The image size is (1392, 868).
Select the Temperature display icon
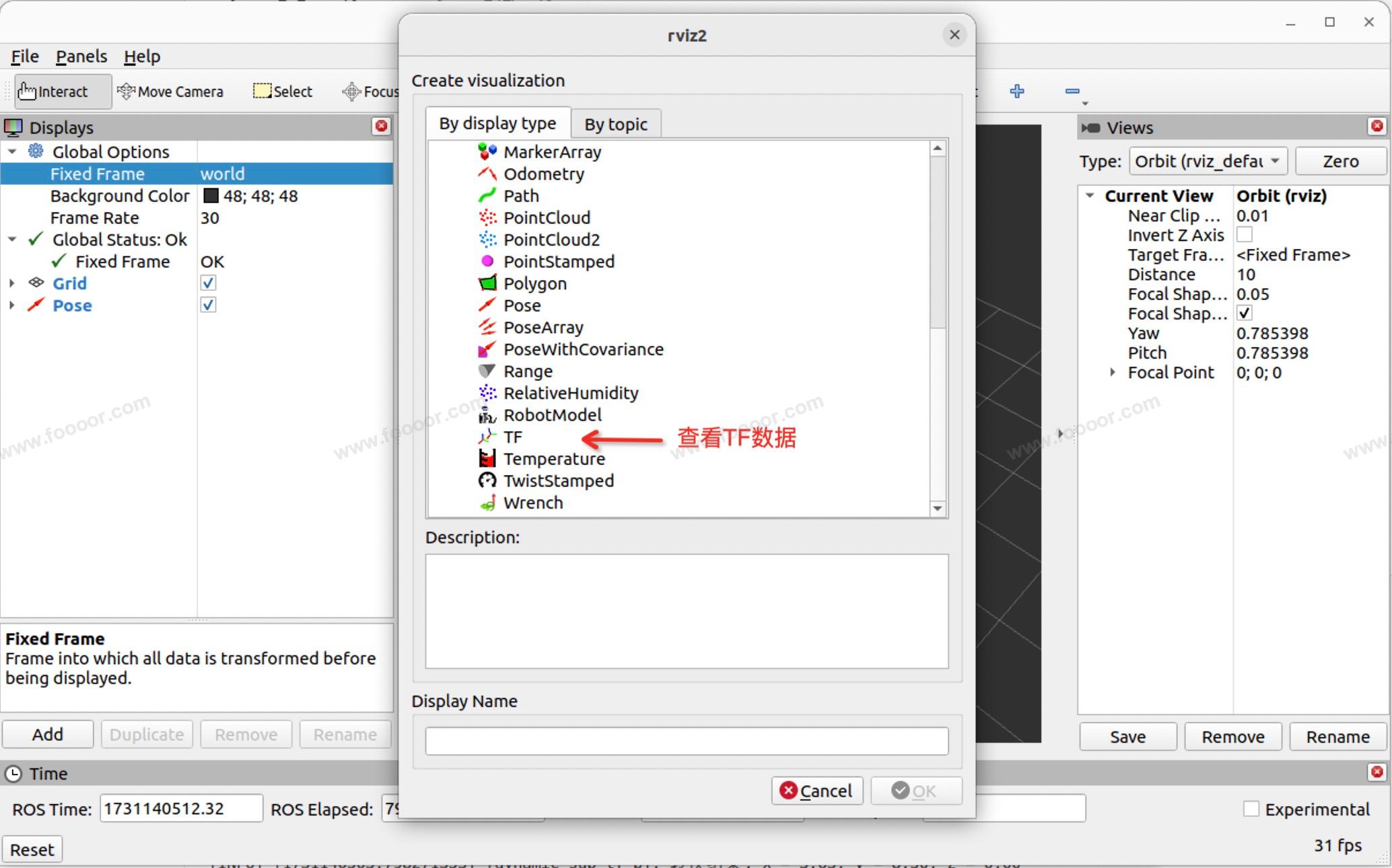point(487,459)
